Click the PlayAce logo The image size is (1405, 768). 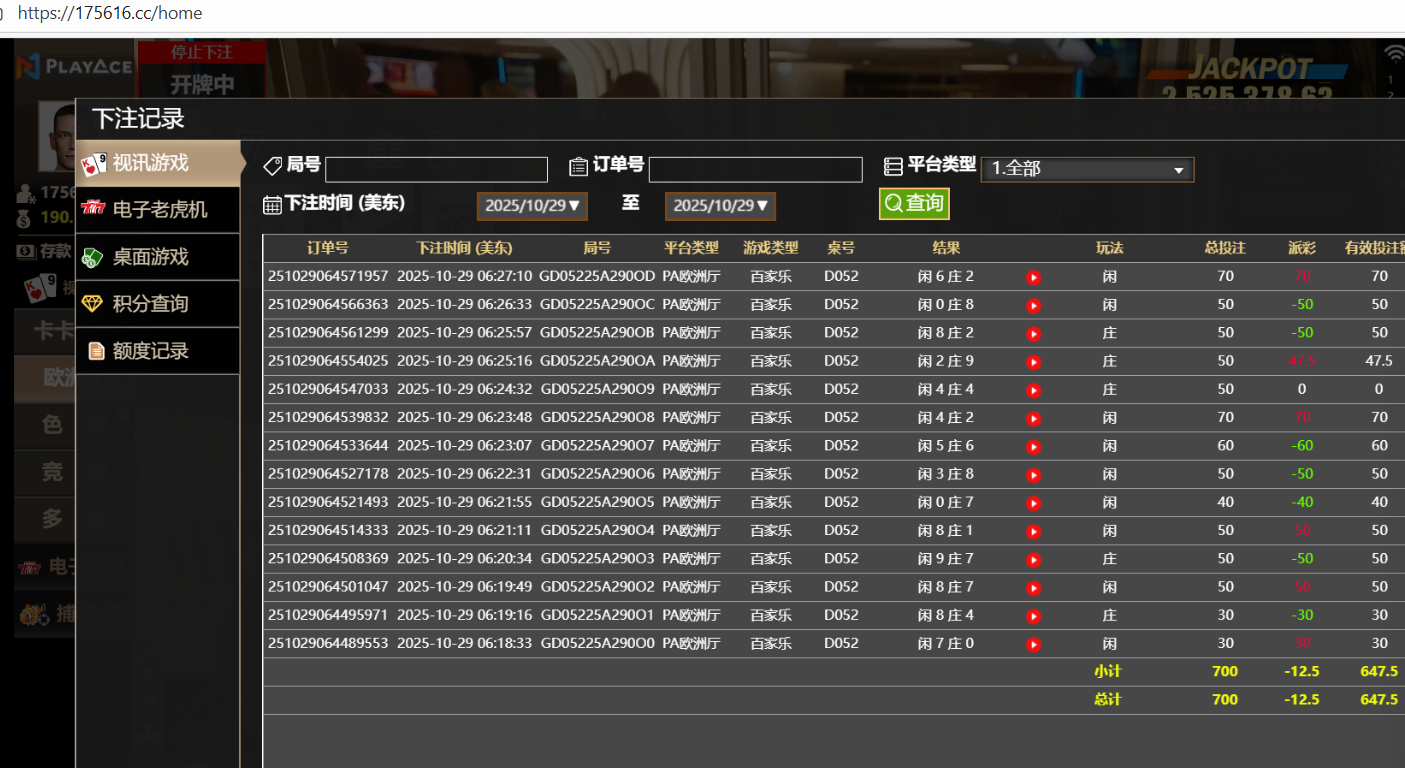pos(74,66)
